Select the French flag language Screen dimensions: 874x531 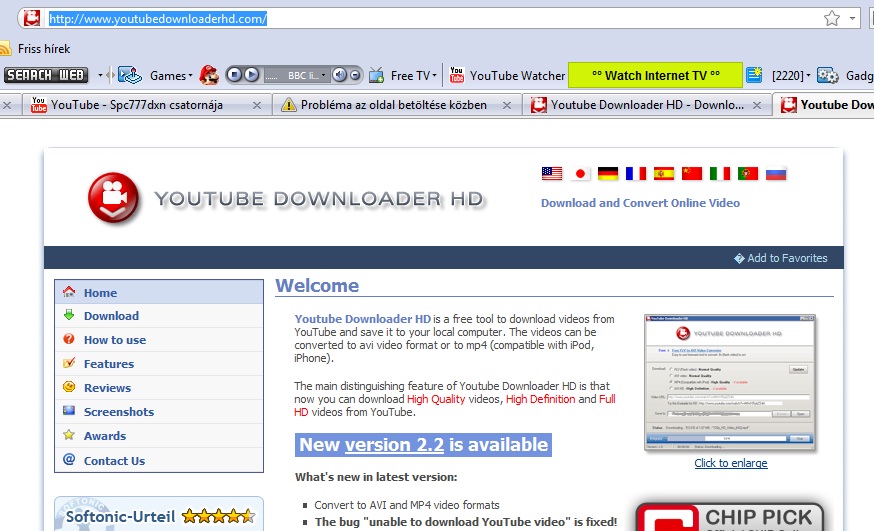coord(635,173)
